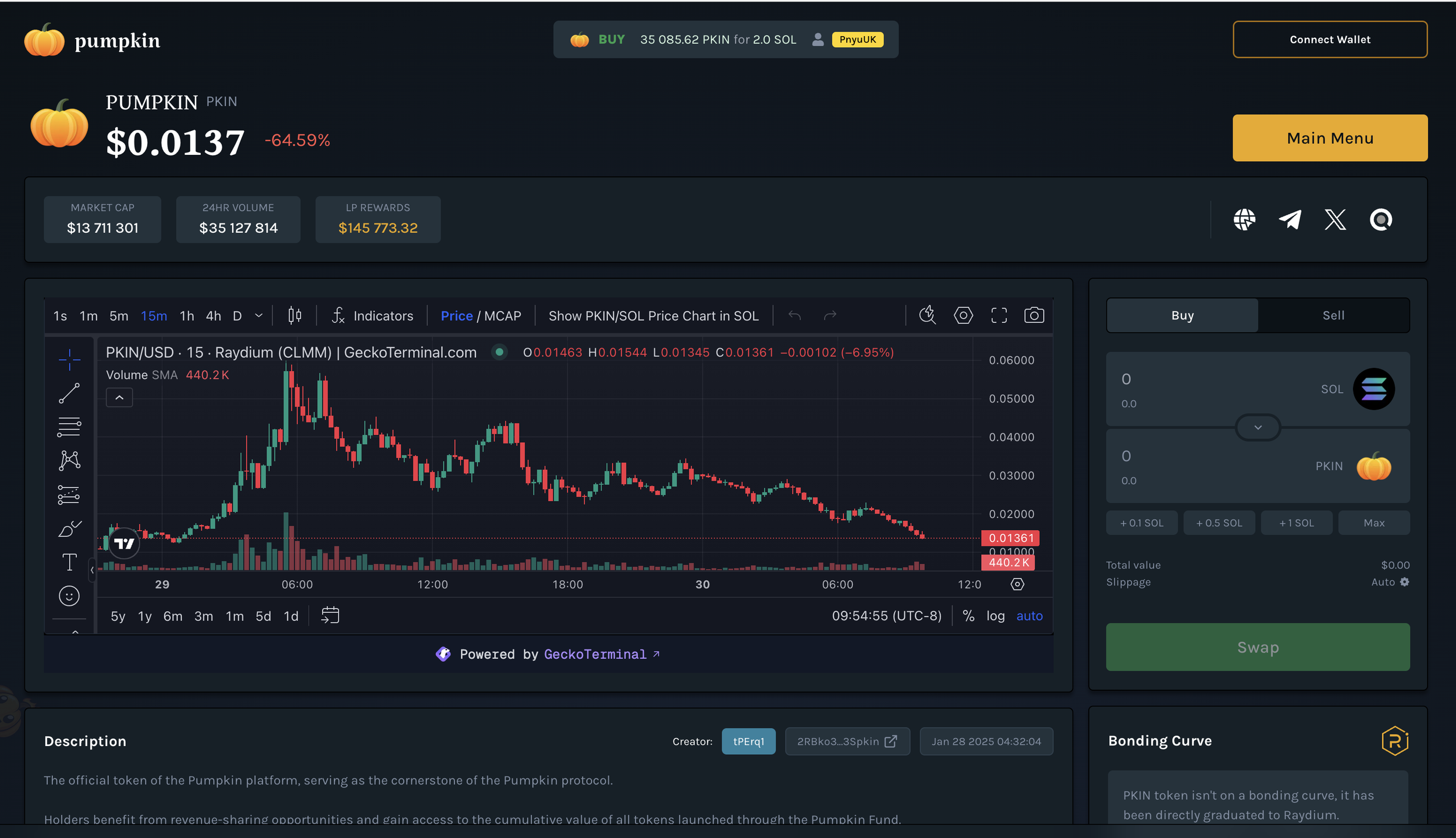Select the 1h timeframe
Image resolution: width=1456 pixels, height=838 pixels.
pos(187,315)
